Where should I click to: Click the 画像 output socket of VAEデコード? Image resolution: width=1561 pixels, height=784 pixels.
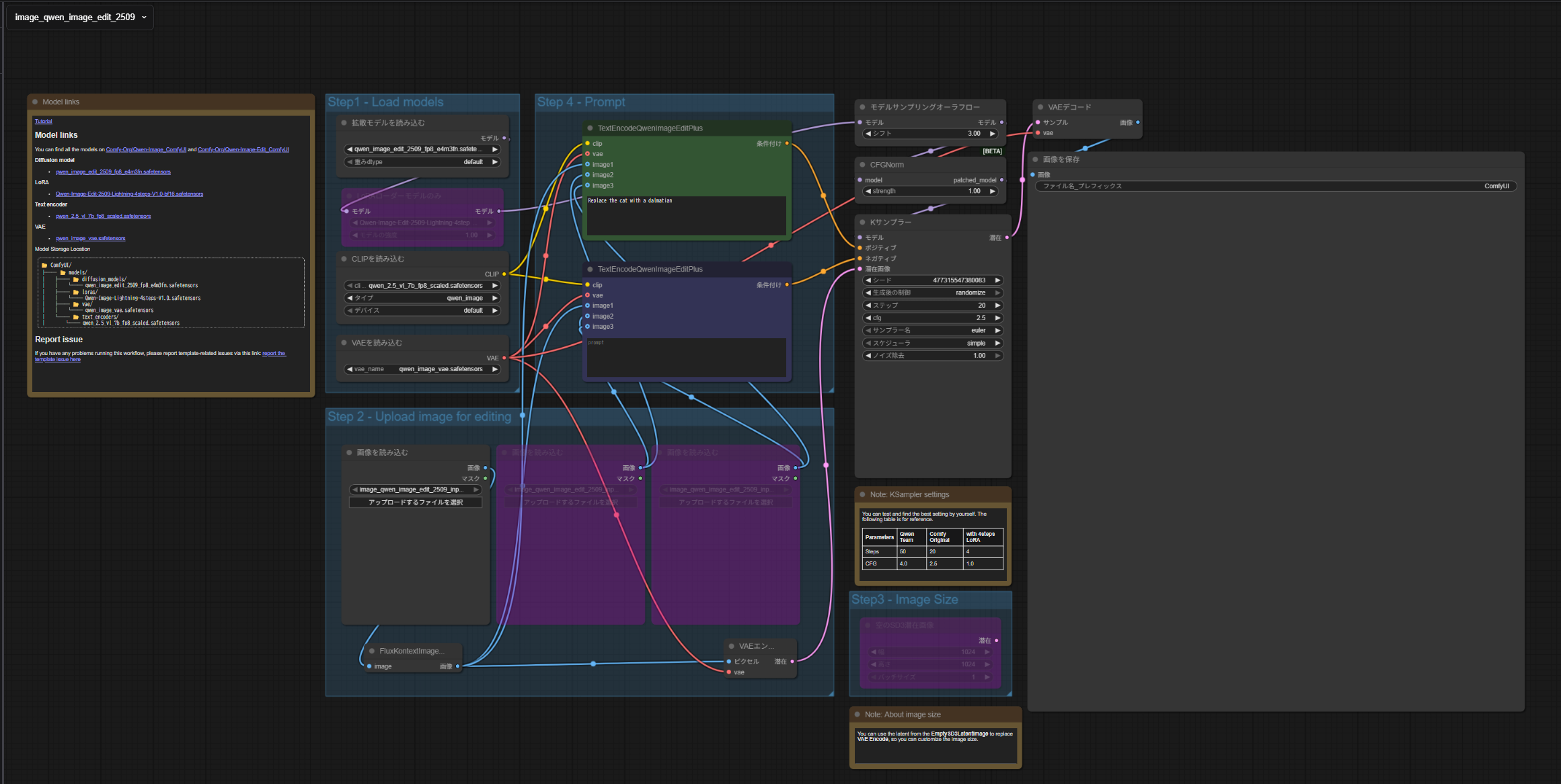[1137, 122]
